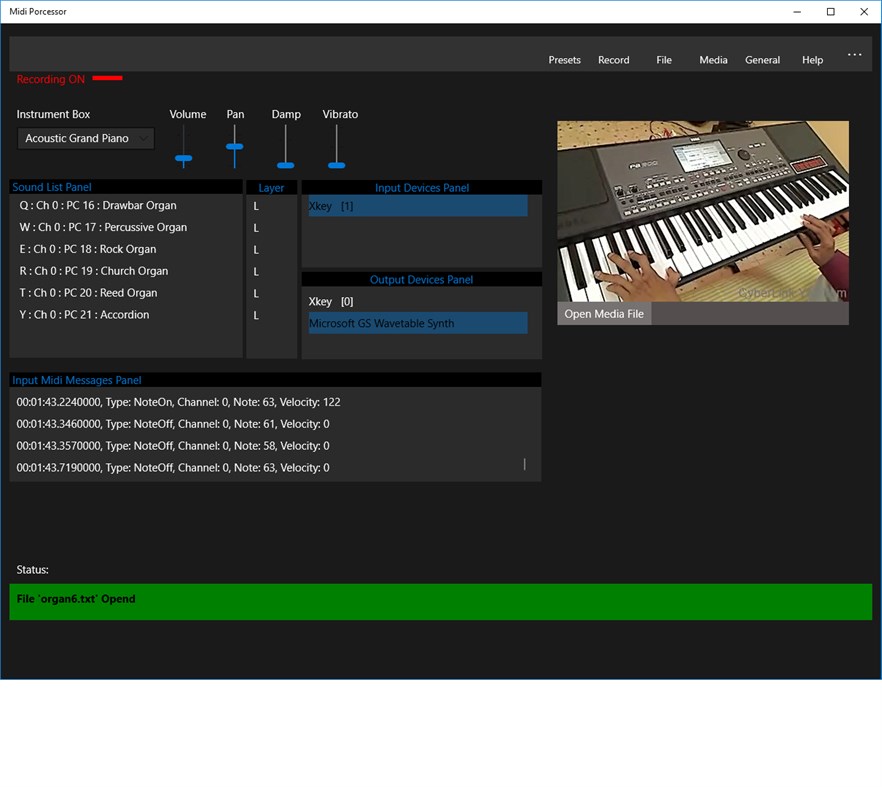Select Microsoft GS Wavetable Synth output device

(417, 323)
